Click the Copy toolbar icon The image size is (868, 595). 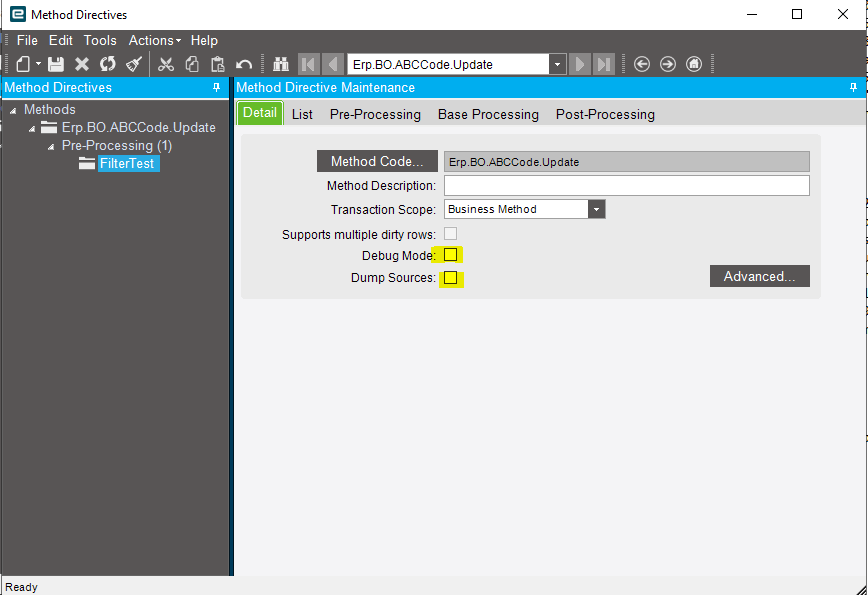pyautogui.click(x=192, y=64)
